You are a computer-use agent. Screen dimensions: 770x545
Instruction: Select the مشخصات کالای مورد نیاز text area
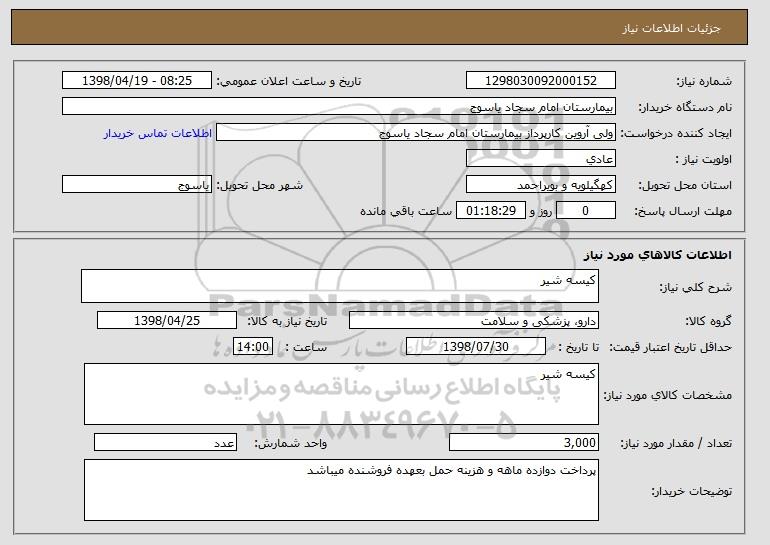(x=341, y=394)
